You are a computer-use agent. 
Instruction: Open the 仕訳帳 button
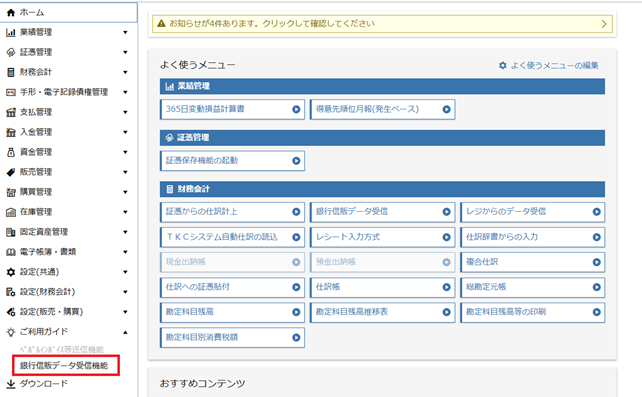pyautogui.click(x=382, y=287)
